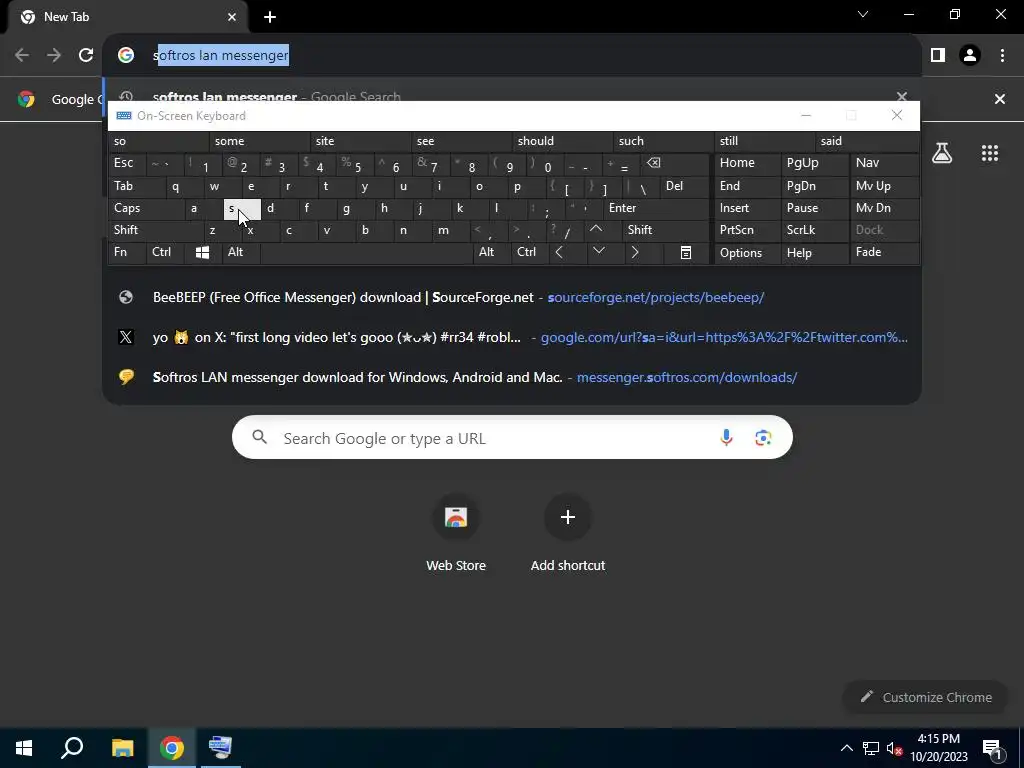1024x768 pixels.
Task: Open the Search Labs flask icon
Action: [x=942, y=153]
